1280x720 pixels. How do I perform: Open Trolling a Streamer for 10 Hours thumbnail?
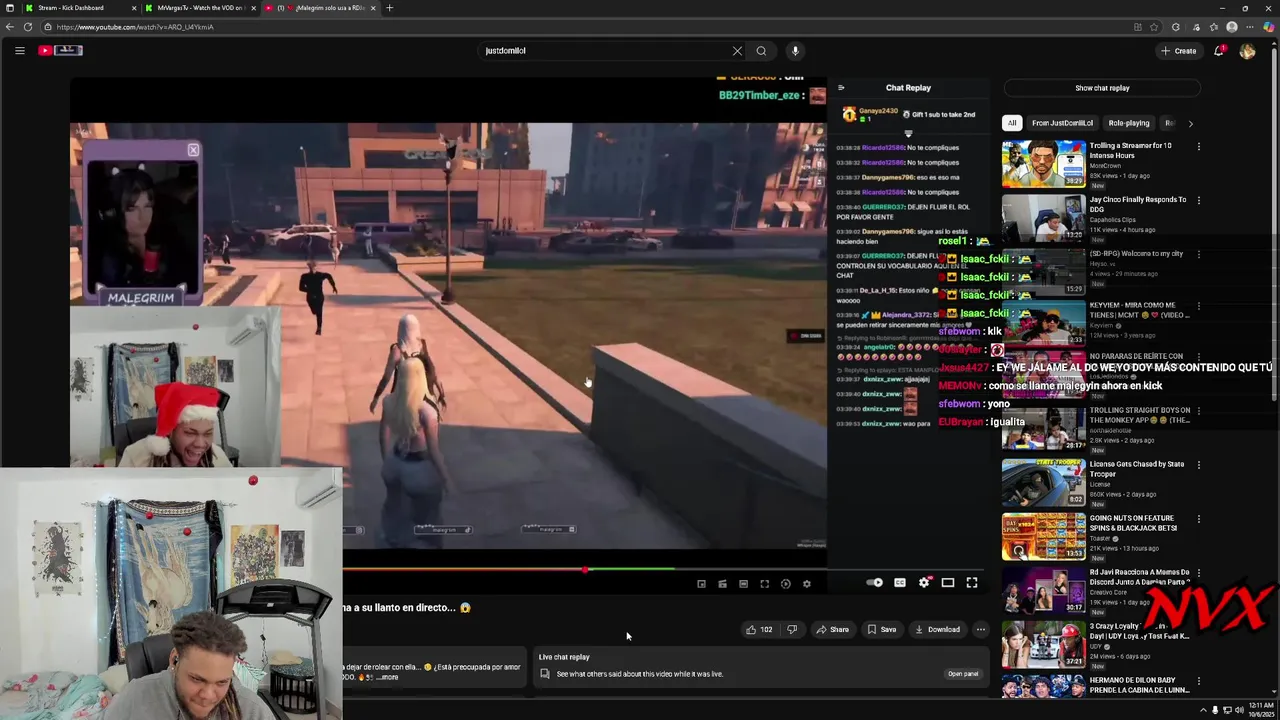point(1043,163)
